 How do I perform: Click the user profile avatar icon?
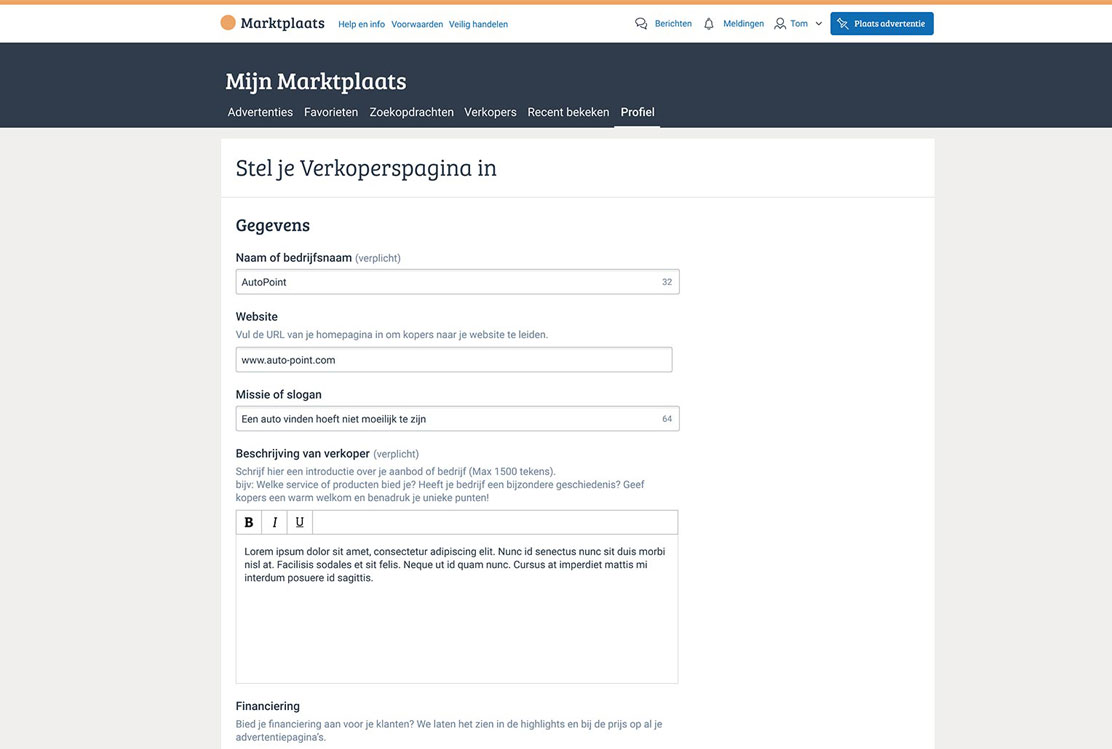(779, 23)
